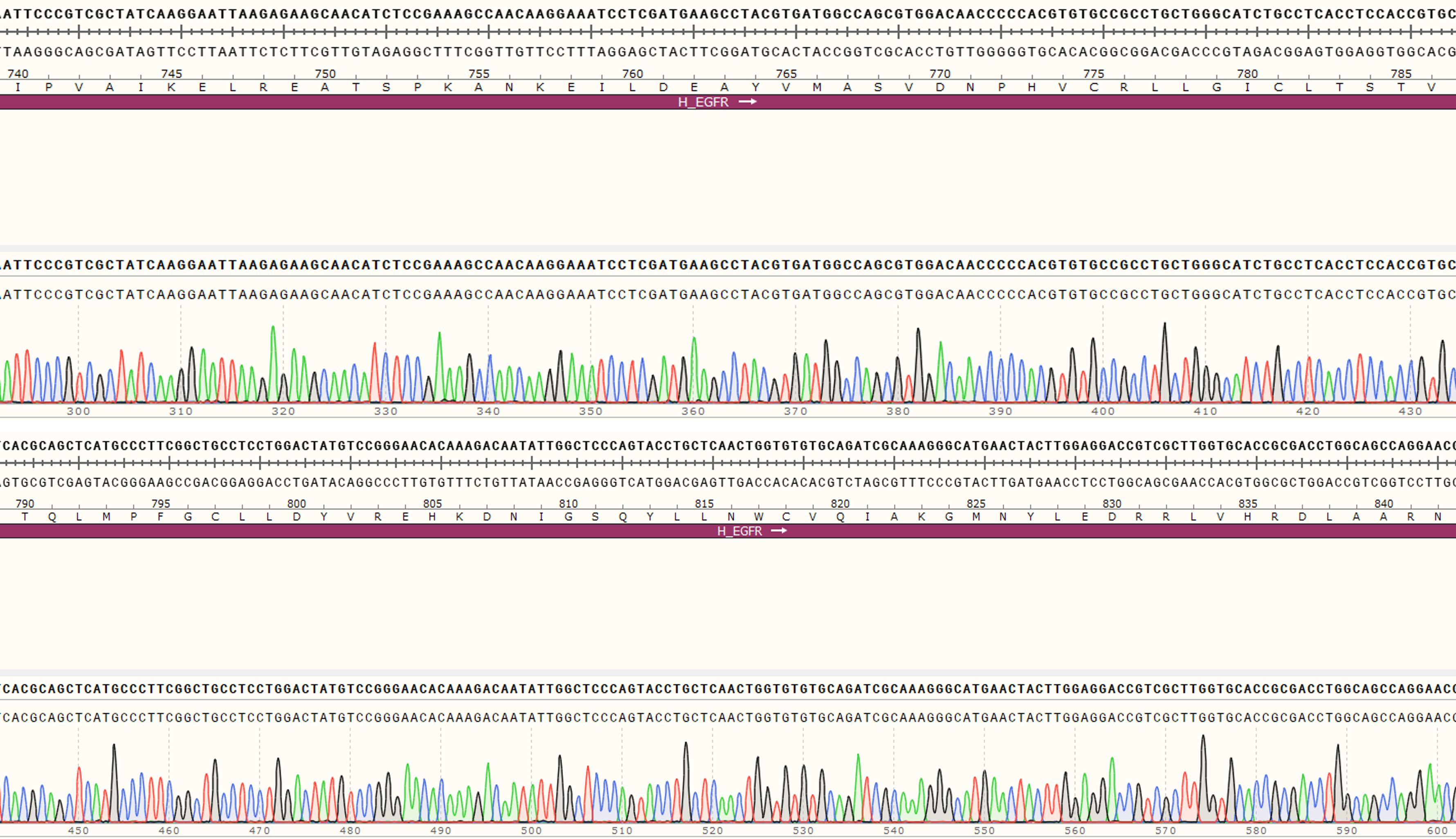Click the arrow icon on upper H_EGFR feature
Image resolution: width=1456 pixels, height=839 pixels.
click(747, 102)
